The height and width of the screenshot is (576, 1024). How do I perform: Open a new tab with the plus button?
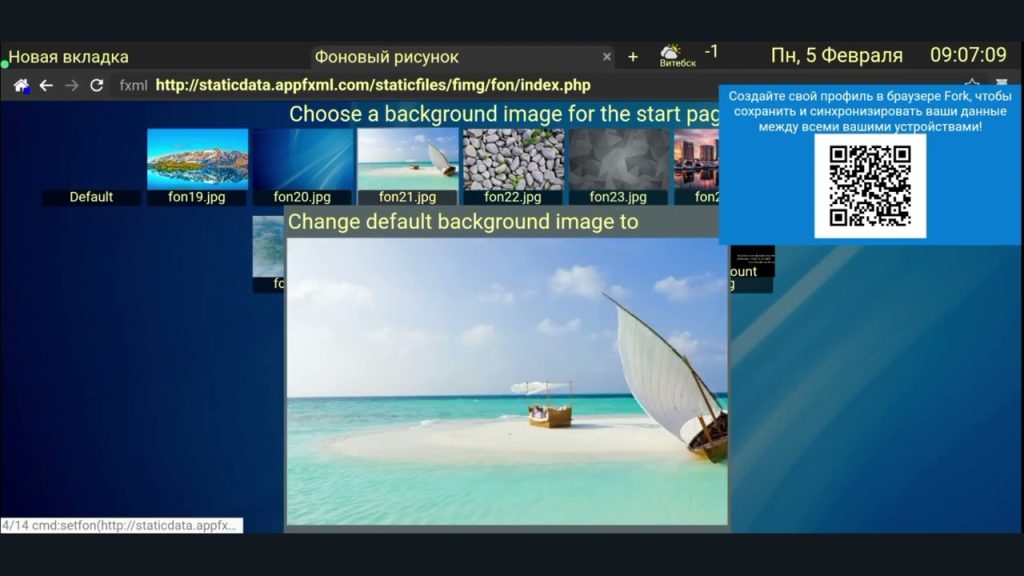(x=632, y=56)
